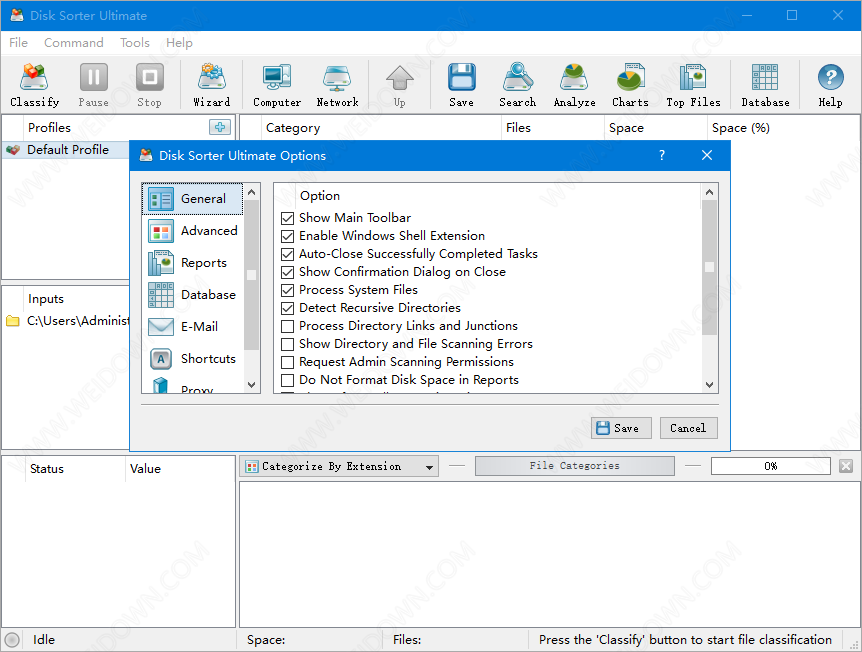
Task: Click the Space column header
Action: (x=655, y=128)
